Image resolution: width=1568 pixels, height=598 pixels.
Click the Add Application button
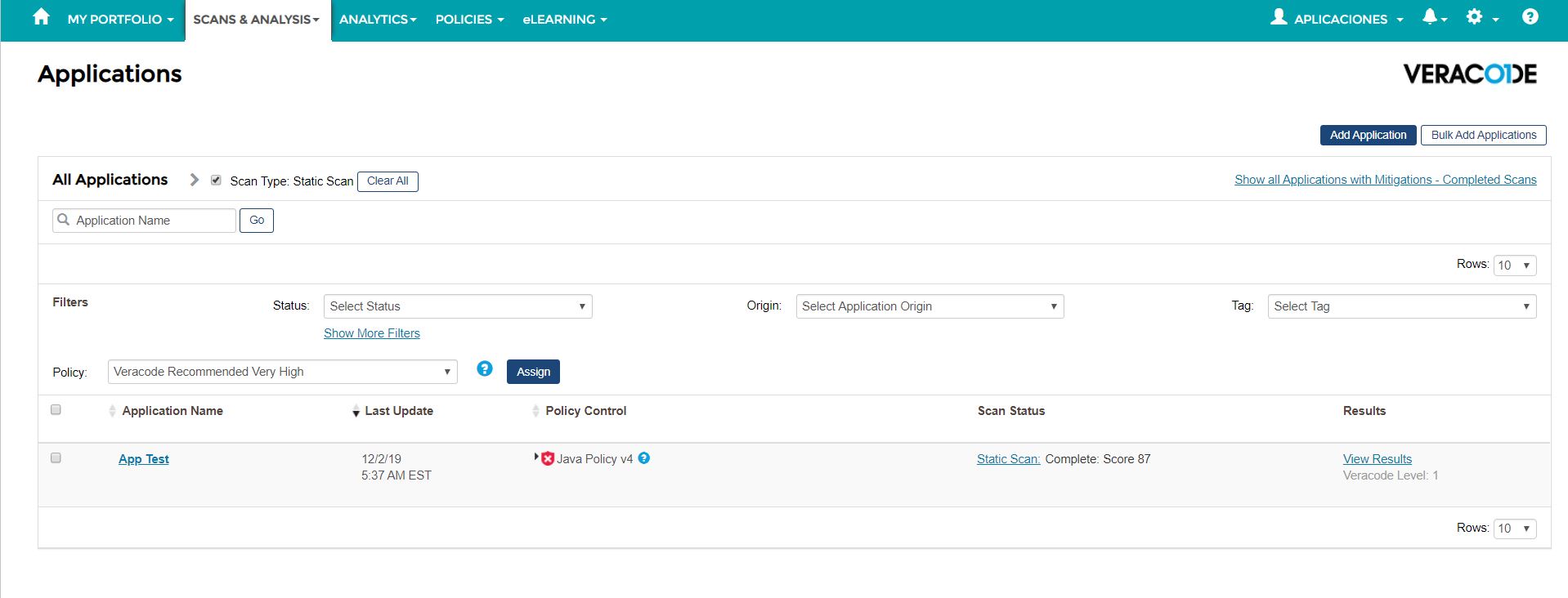[1368, 135]
